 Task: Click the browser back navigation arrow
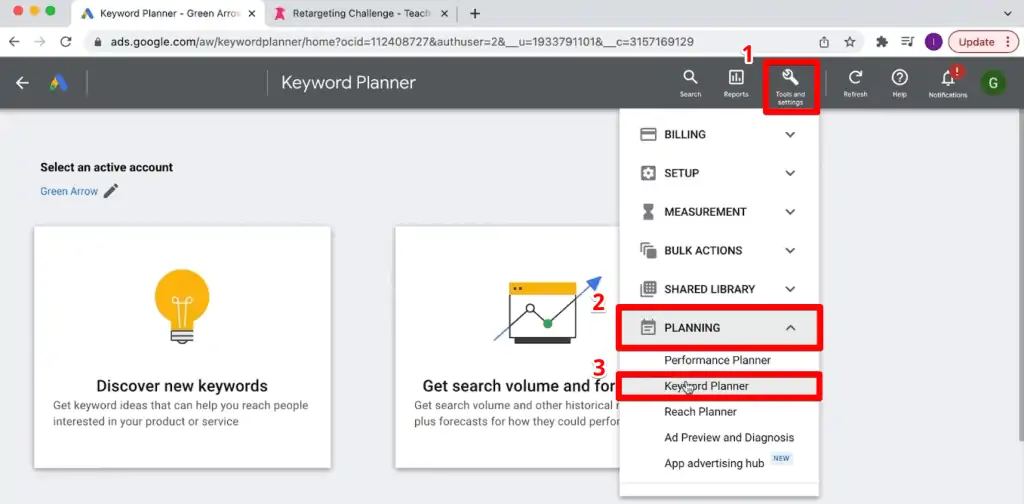point(14,42)
